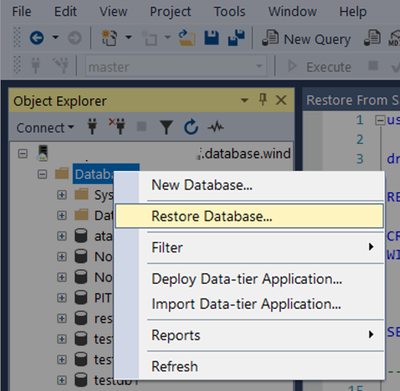Collapse the code region on line 1
This screenshot has width=400, height=391.
pos(380,120)
